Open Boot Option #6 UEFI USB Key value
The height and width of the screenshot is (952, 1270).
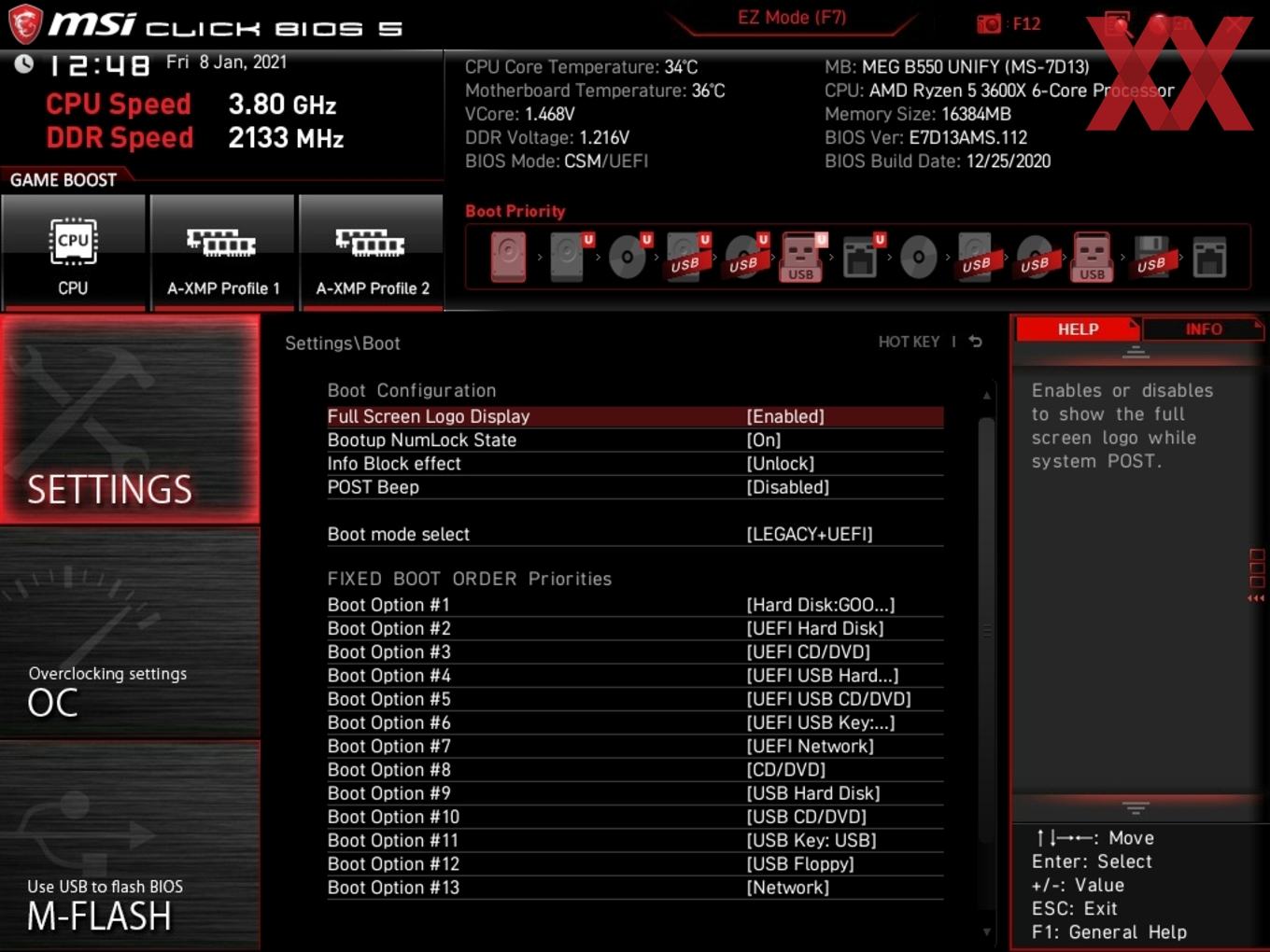pyautogui.click(x=821, y=722)
